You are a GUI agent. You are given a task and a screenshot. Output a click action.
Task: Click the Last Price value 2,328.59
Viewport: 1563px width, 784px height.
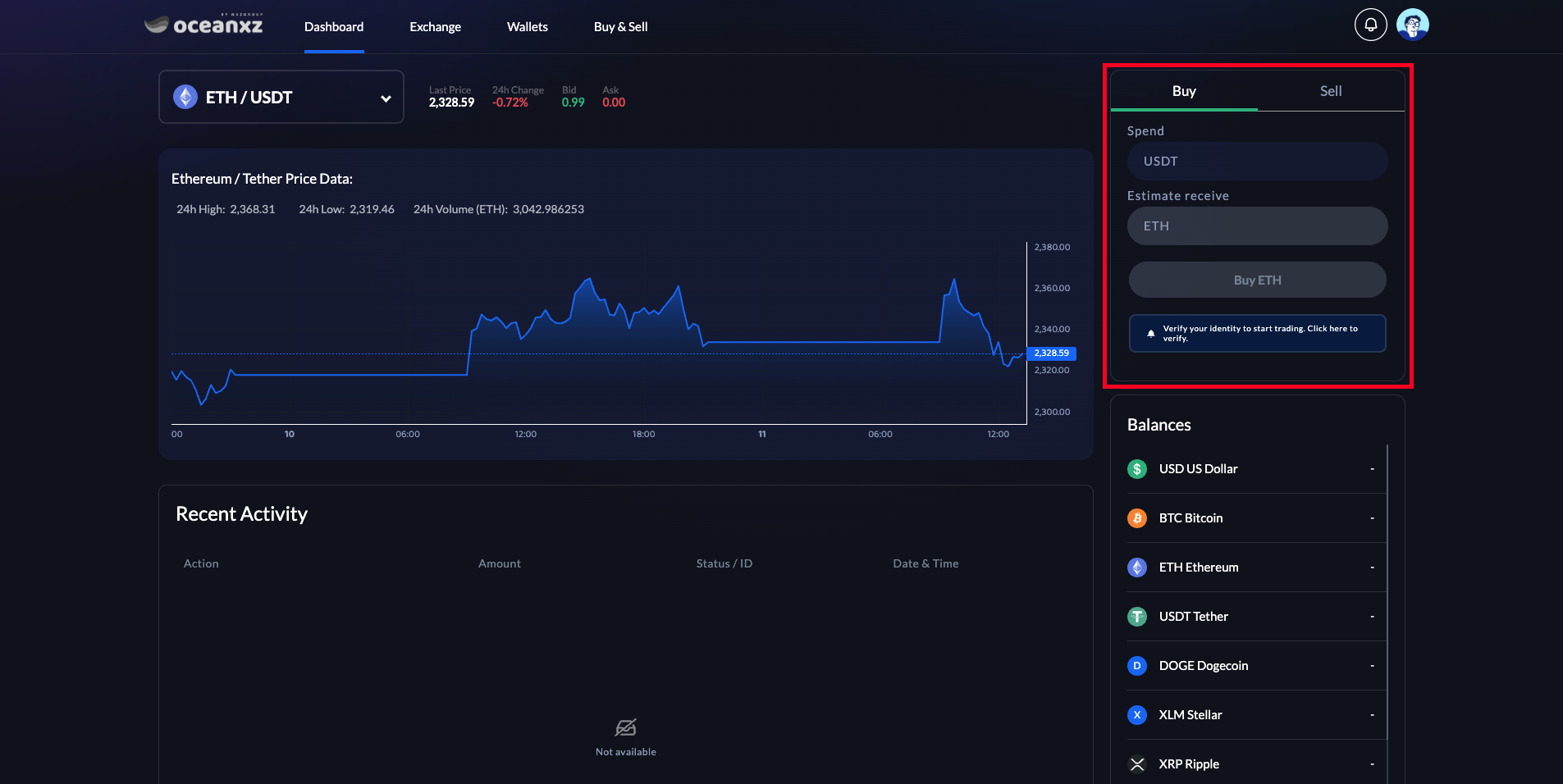click(451, 103)
